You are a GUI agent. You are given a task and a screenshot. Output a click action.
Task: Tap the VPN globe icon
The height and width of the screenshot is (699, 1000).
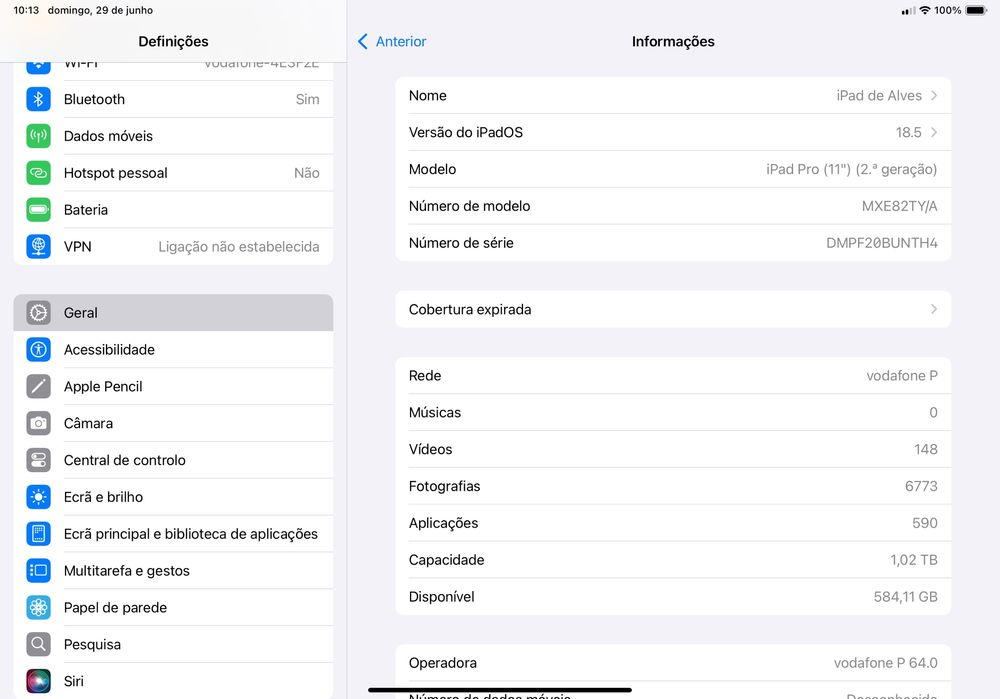(38, 247)
